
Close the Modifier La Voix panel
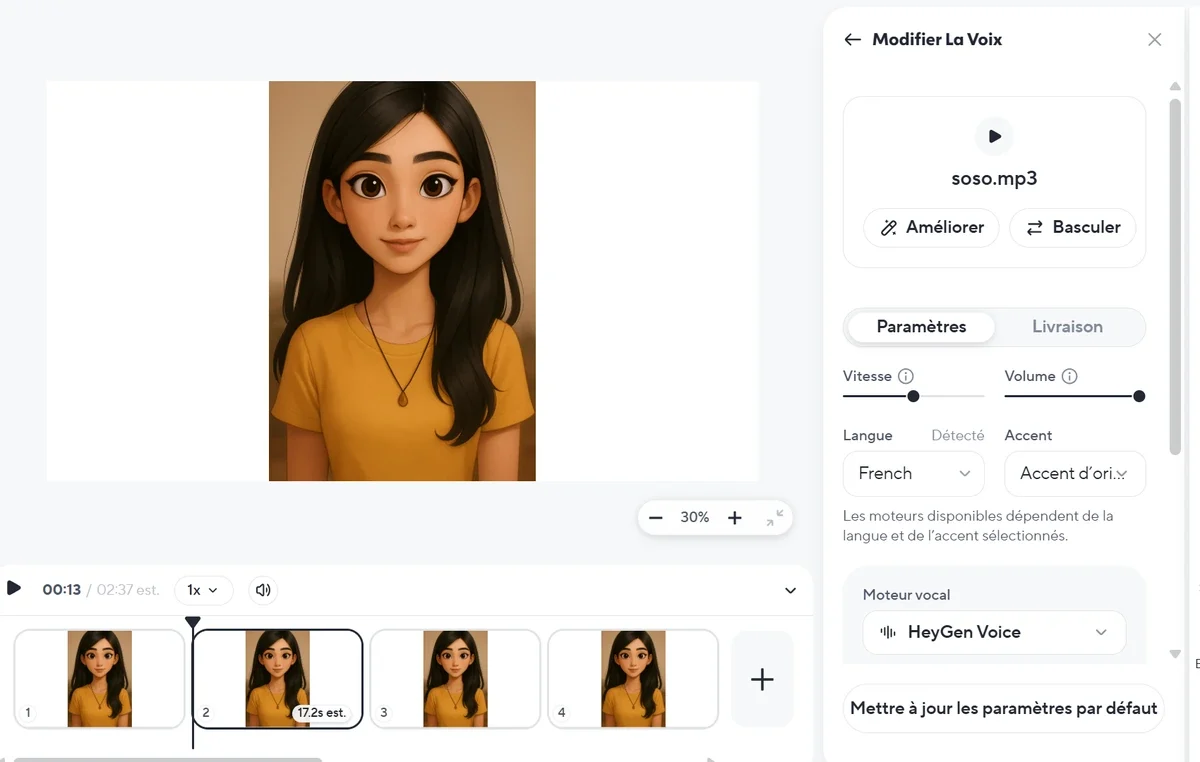[1155, 40]
